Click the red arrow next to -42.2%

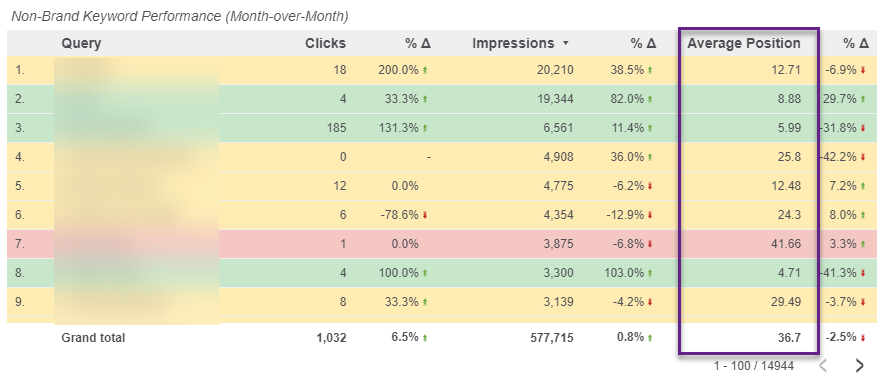[x=863, y=157]
